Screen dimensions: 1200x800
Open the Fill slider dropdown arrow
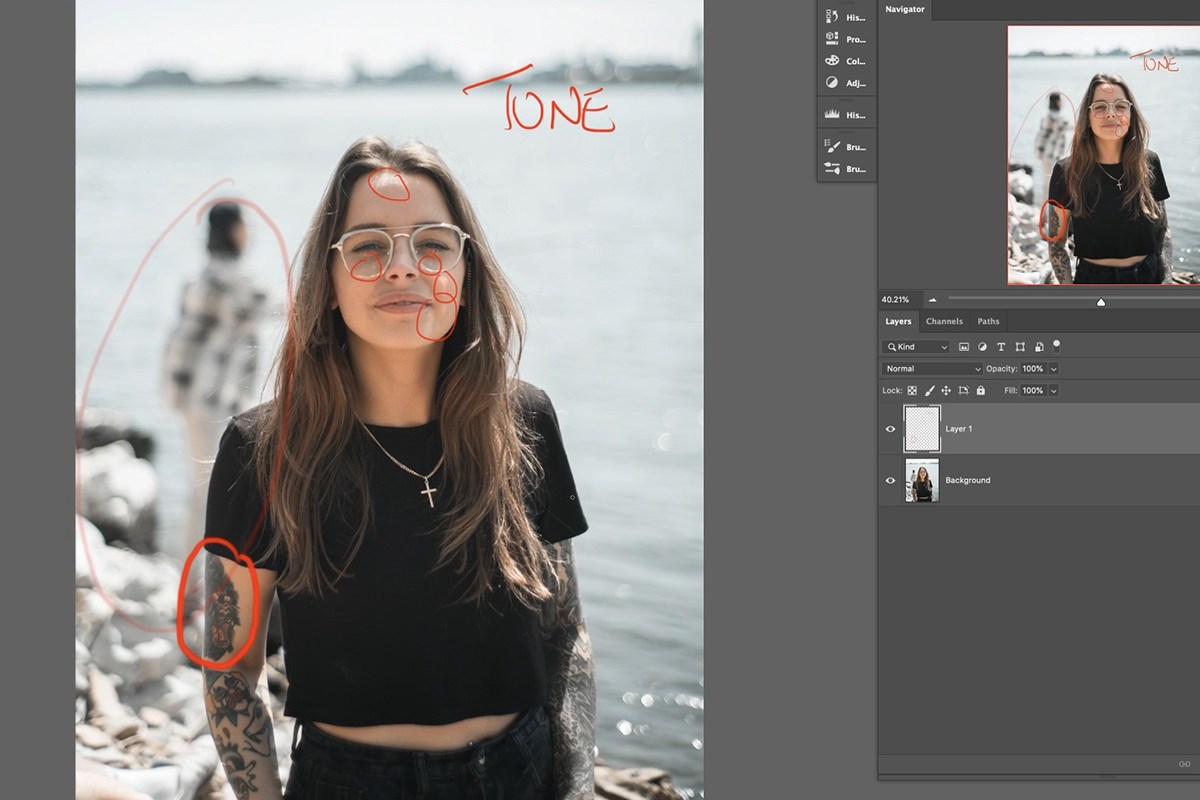(1053, 391)
